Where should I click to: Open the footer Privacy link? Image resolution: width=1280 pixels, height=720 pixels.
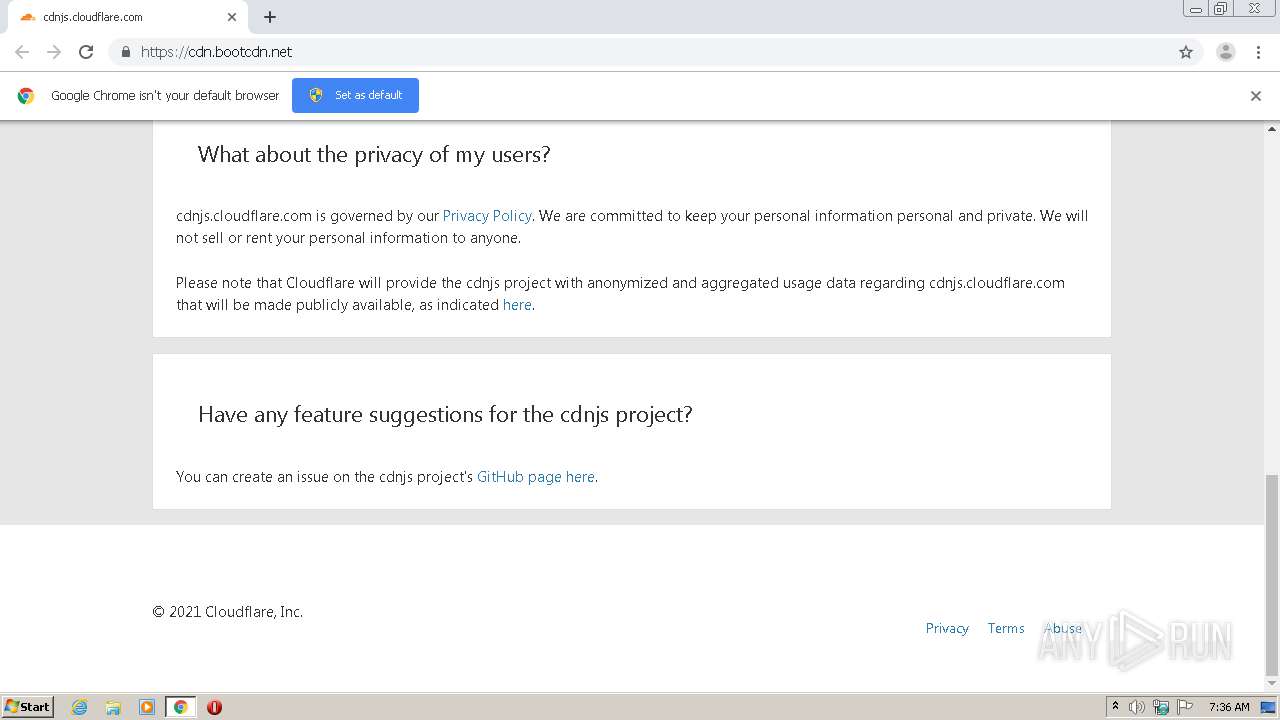click(x=947, y=628)
